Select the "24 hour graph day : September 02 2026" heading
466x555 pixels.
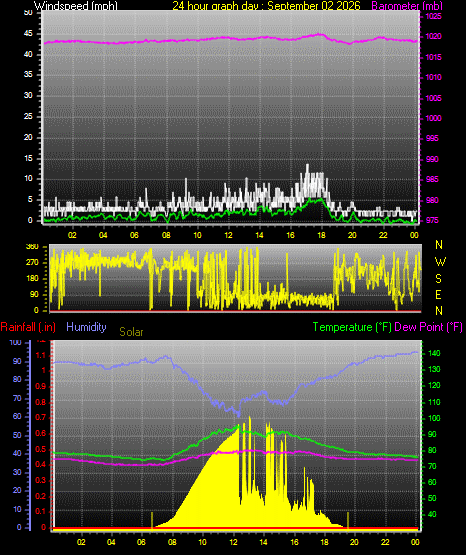pos(266,6)
